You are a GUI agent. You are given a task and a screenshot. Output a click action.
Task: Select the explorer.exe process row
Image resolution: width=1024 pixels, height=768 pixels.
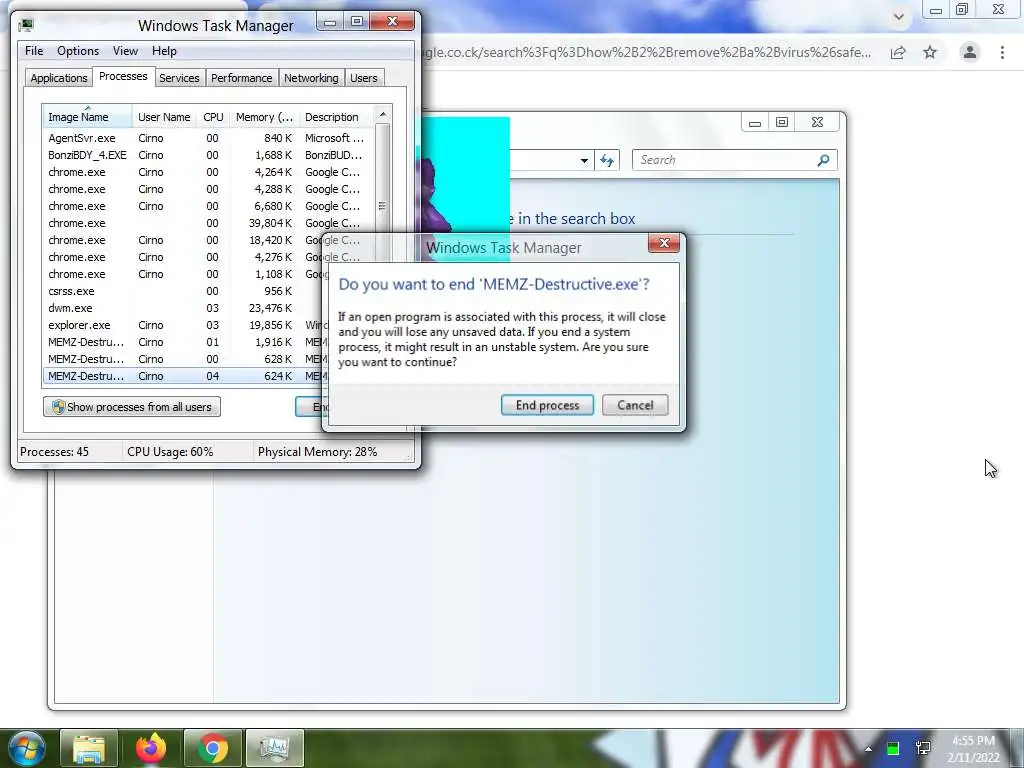183,325
